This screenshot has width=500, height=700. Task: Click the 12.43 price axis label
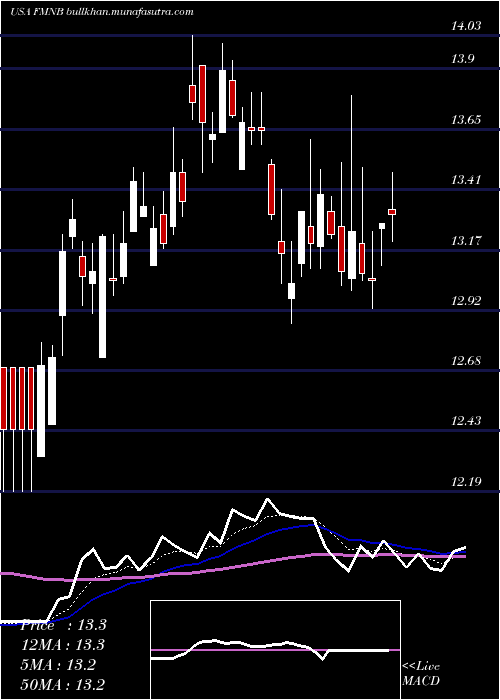pyautogui.click(x=466, y=421)
